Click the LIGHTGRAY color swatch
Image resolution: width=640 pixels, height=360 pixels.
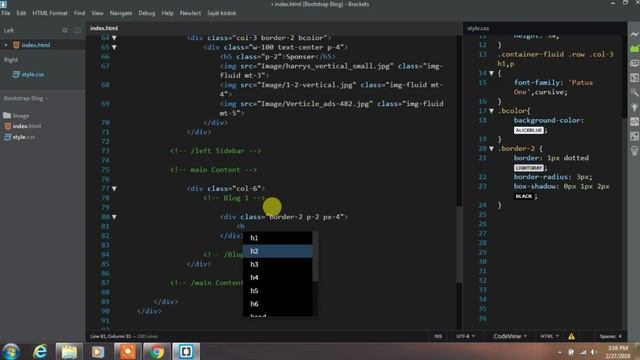point(529,168)
